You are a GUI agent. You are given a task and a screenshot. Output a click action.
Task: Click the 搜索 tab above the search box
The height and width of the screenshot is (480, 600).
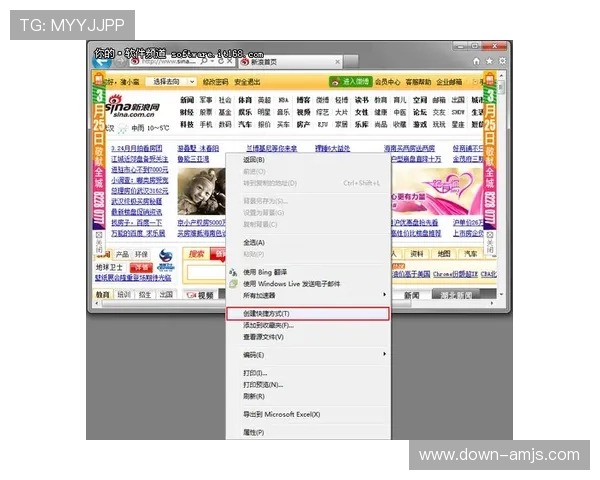(197, 254)
